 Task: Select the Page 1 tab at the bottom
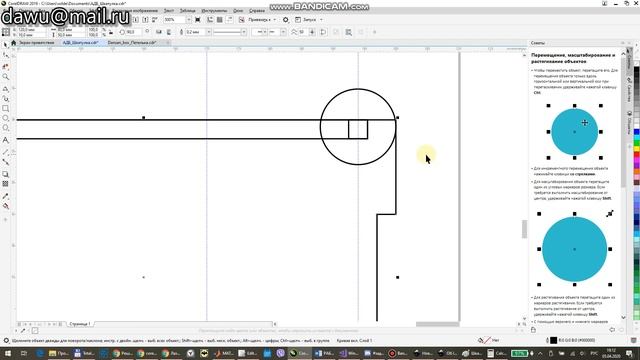coord(80,324)
